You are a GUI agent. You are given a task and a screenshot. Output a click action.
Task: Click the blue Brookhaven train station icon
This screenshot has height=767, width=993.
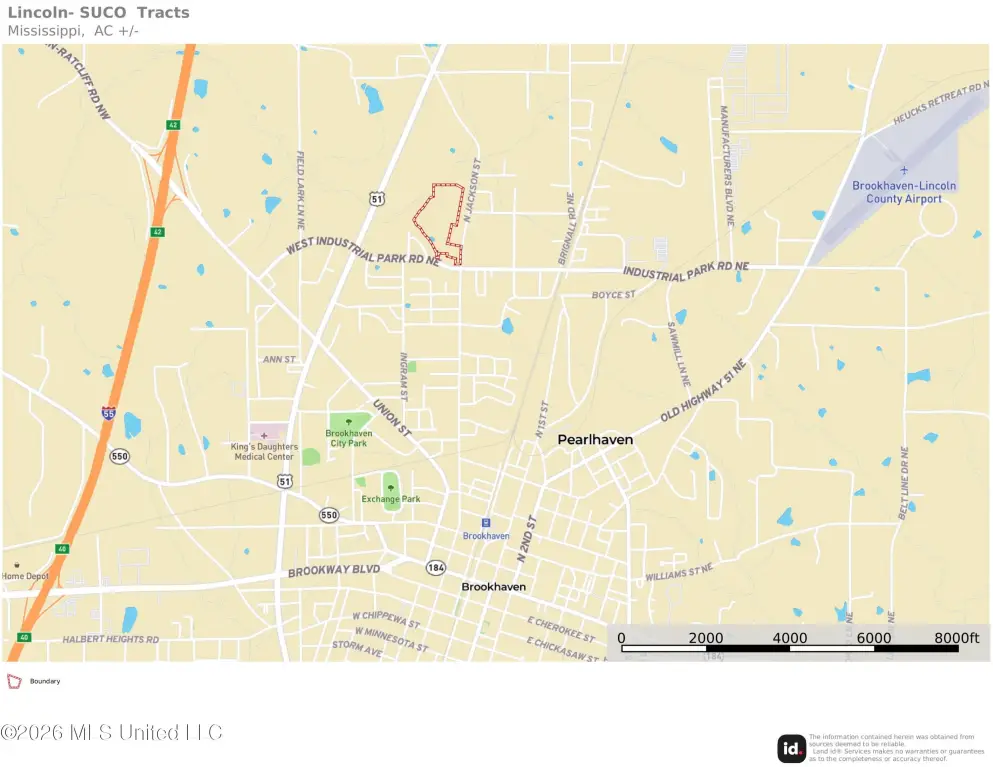click(486, 522)
